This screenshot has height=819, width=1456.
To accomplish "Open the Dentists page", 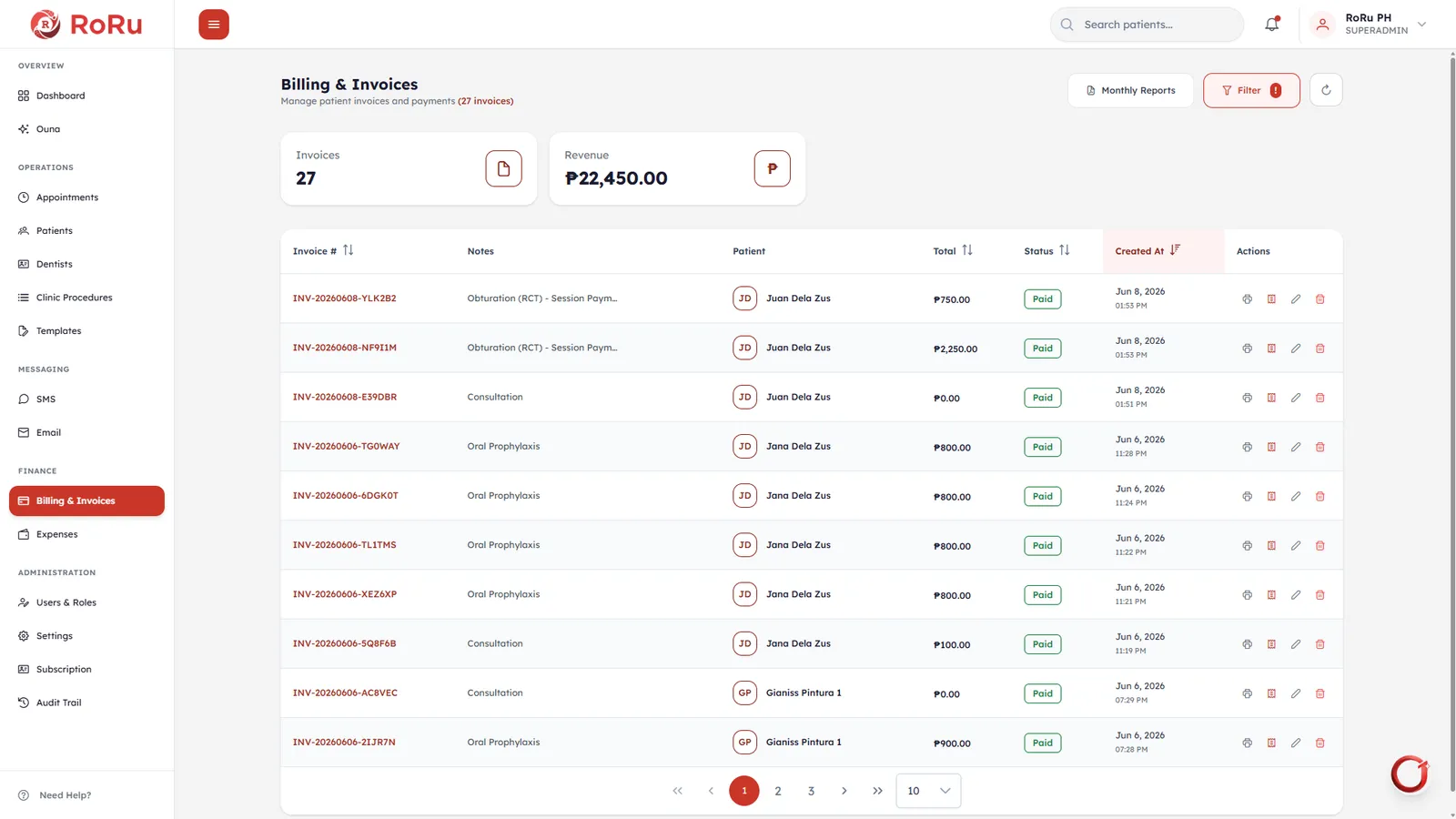I will (x=86, y=264).
